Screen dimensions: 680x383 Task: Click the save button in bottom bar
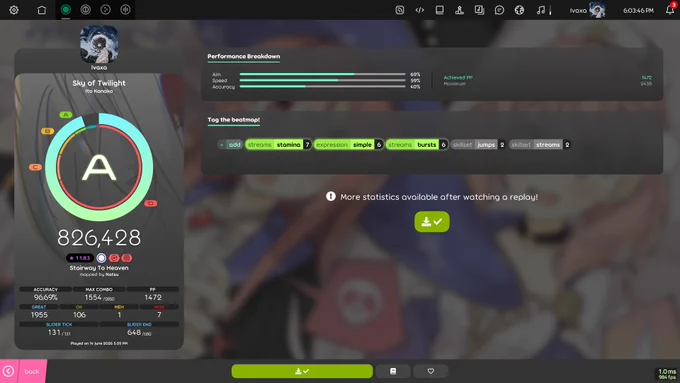(x=393, y=371)
